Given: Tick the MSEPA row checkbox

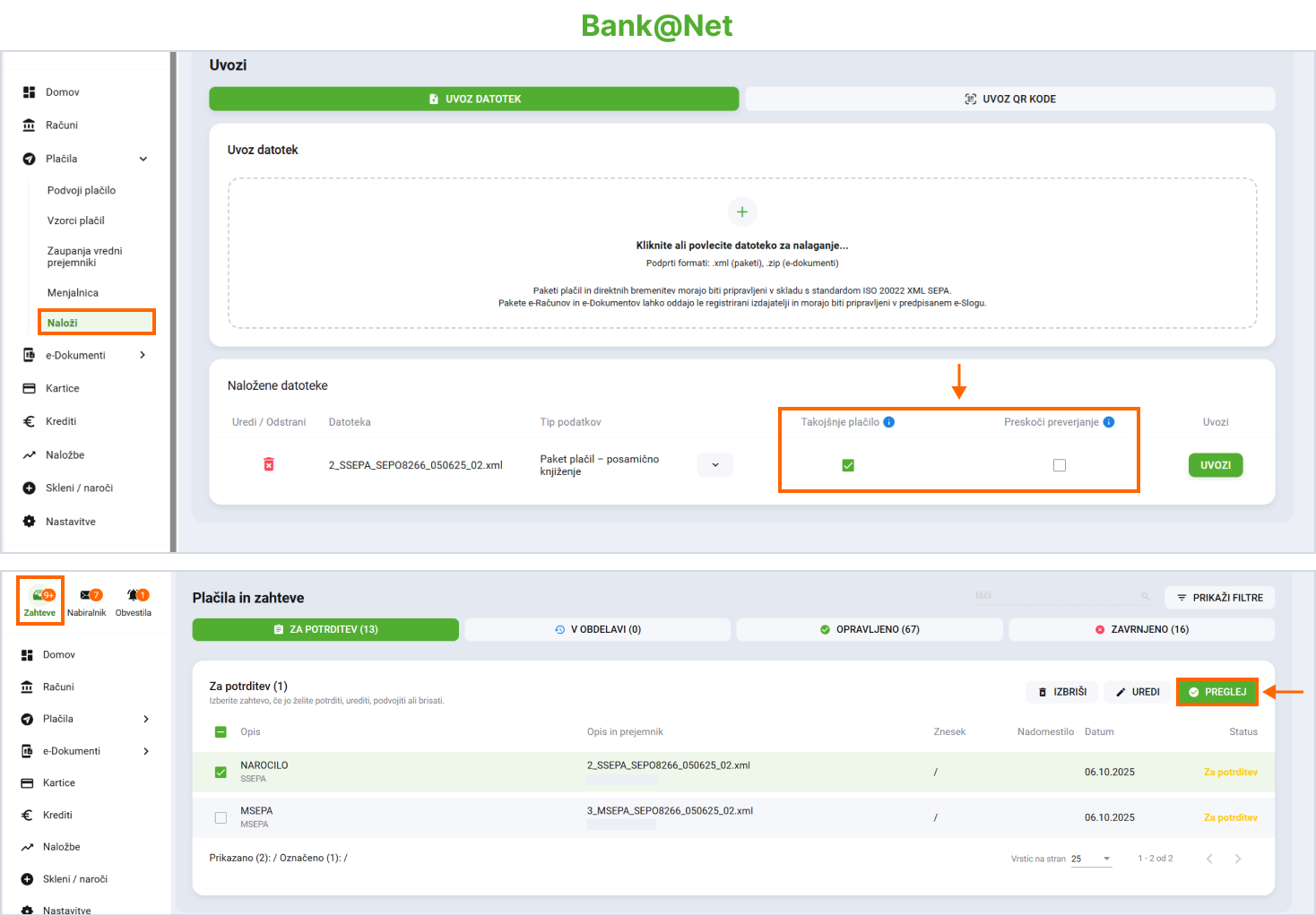Looking at the screenshot, I should (221, 817).
